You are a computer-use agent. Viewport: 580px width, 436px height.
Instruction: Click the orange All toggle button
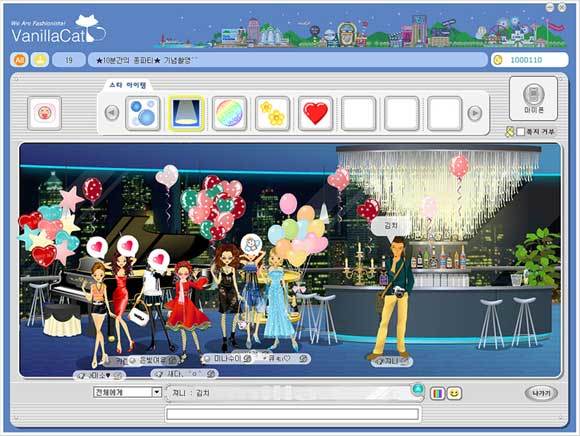tap(19, 60)
